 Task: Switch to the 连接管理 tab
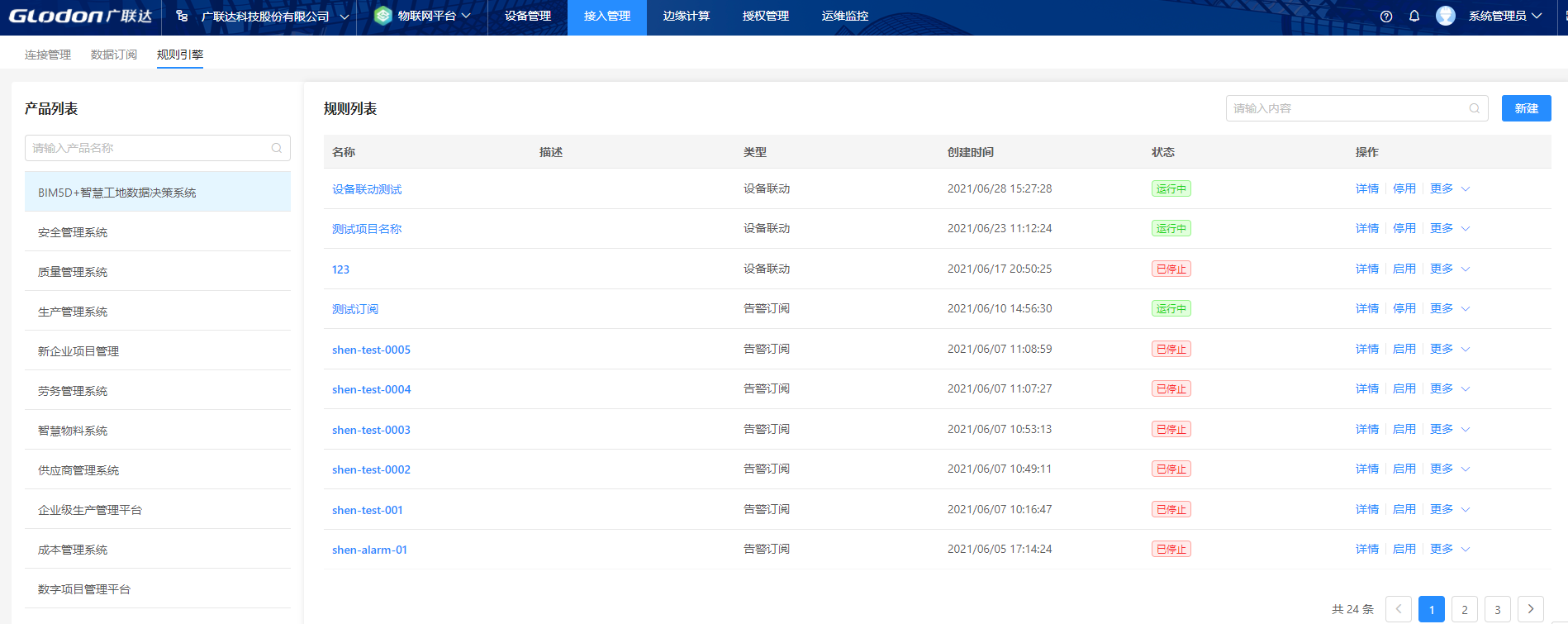pos(48,55)
